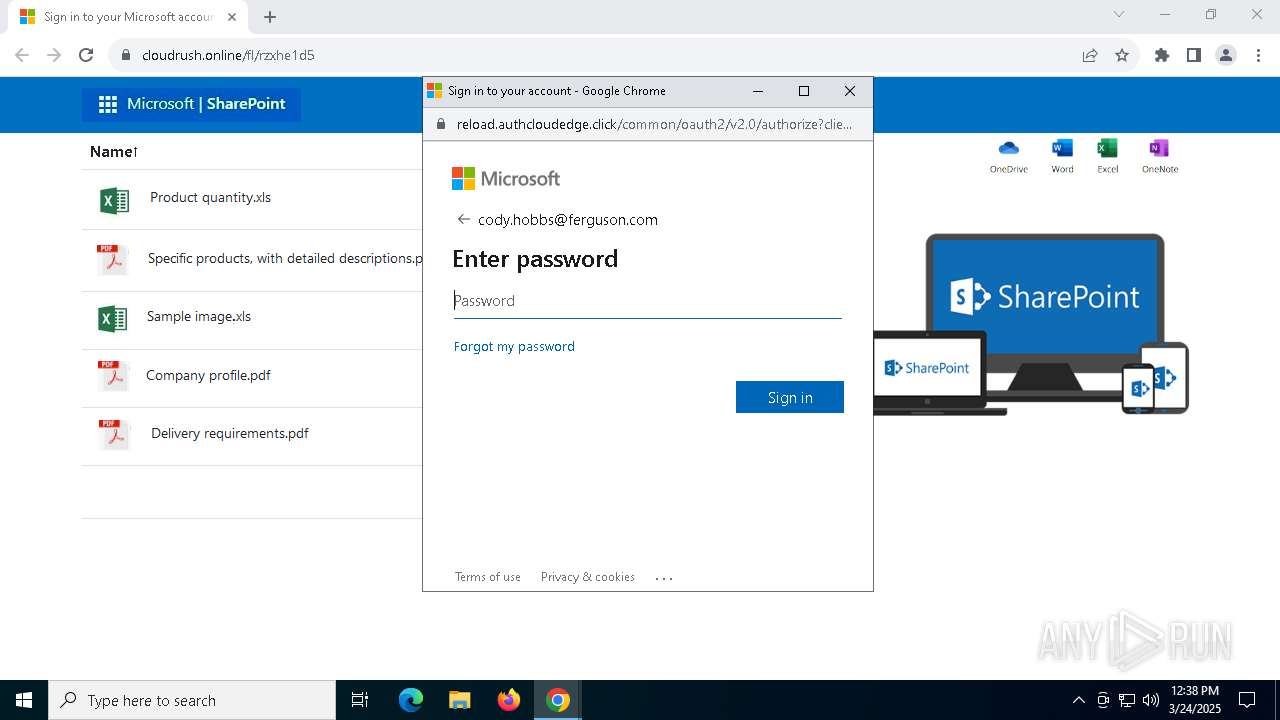Open the volume tray icon
Viewport: 1280px width, 720px height.
coord(1150,700)
